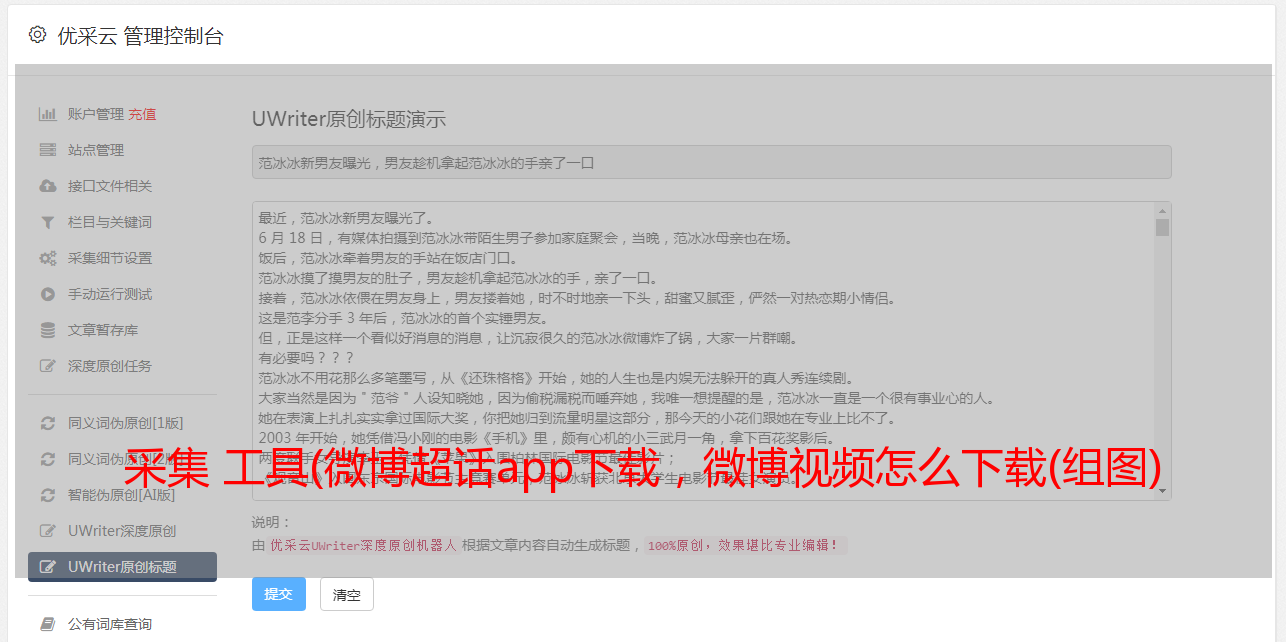Click the textarea scrollbar down arrow

coord(1162,491)
